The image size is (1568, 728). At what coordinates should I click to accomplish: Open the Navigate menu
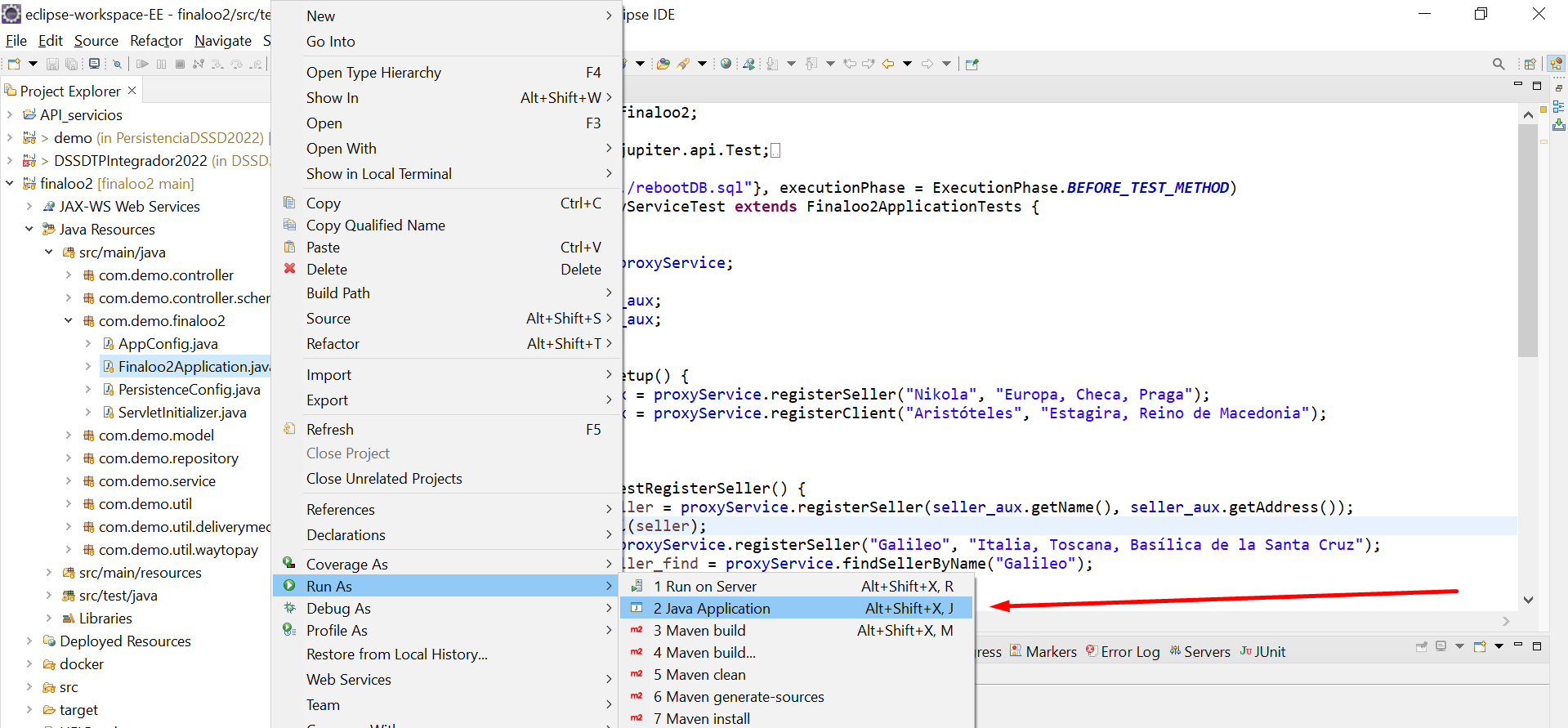pyautogui.click(x=223, y=41)
